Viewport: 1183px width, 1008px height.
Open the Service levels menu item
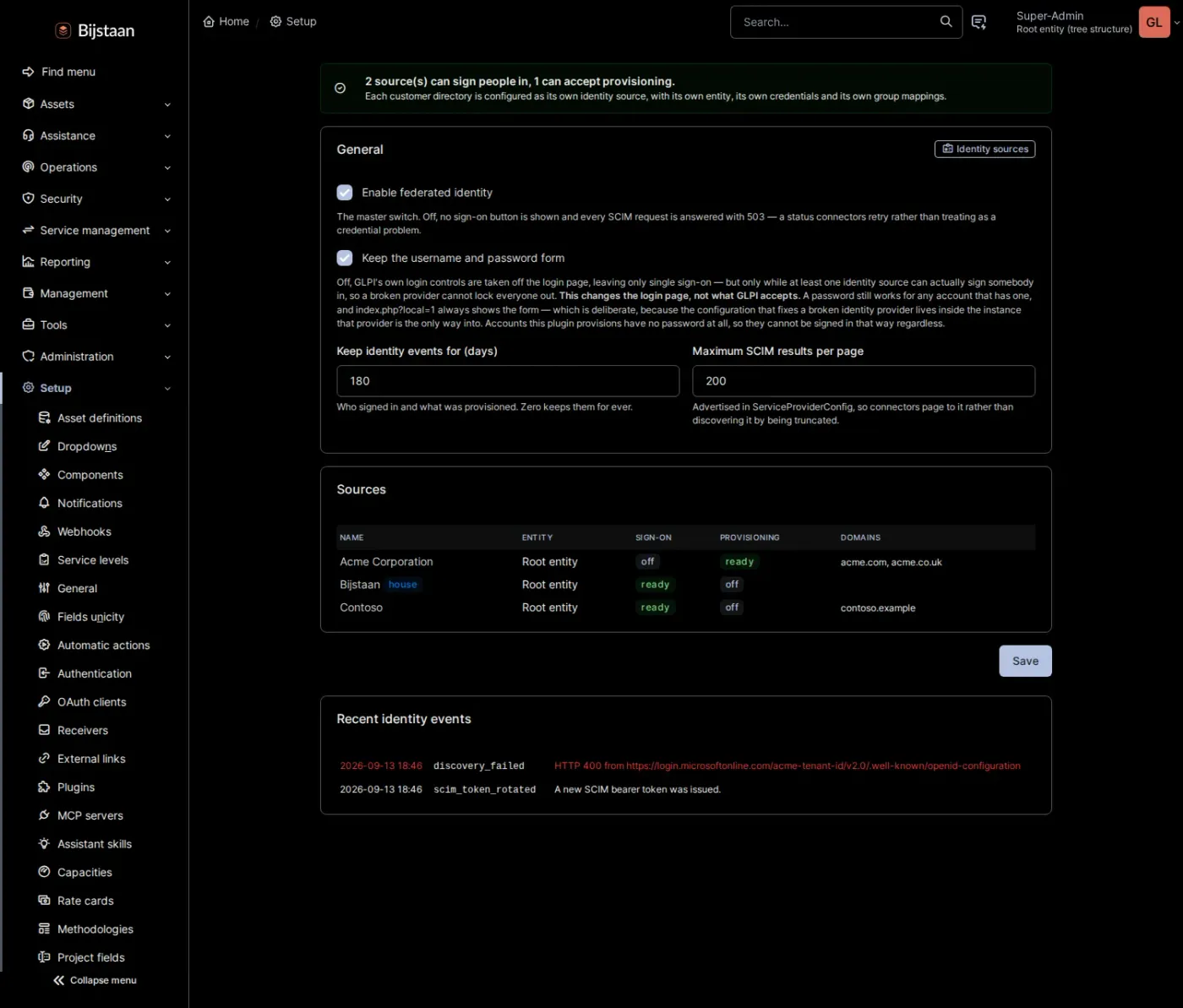click(93, 559)
